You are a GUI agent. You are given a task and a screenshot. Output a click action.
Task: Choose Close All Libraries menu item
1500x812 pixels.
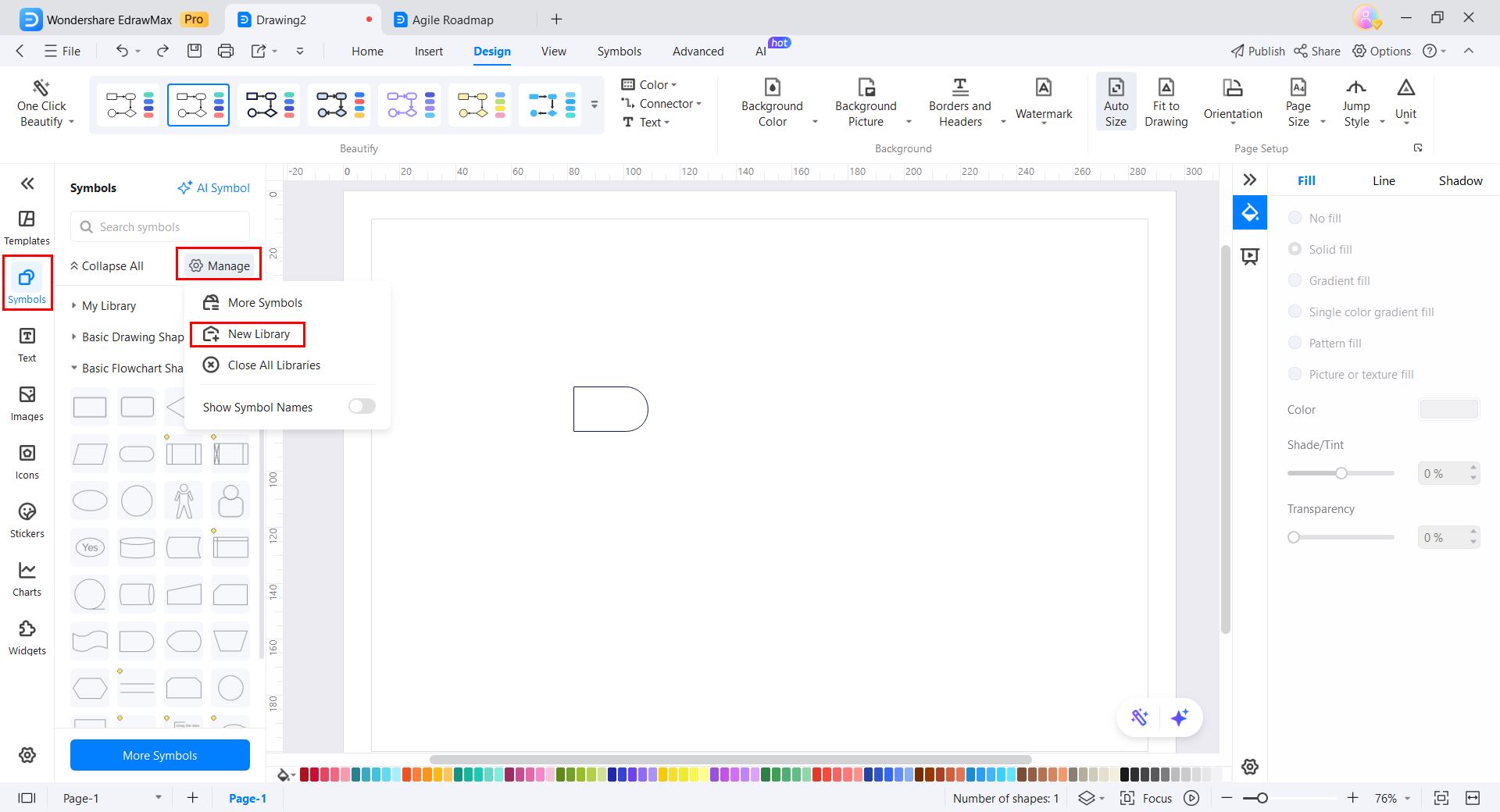(x=262, y=365)
